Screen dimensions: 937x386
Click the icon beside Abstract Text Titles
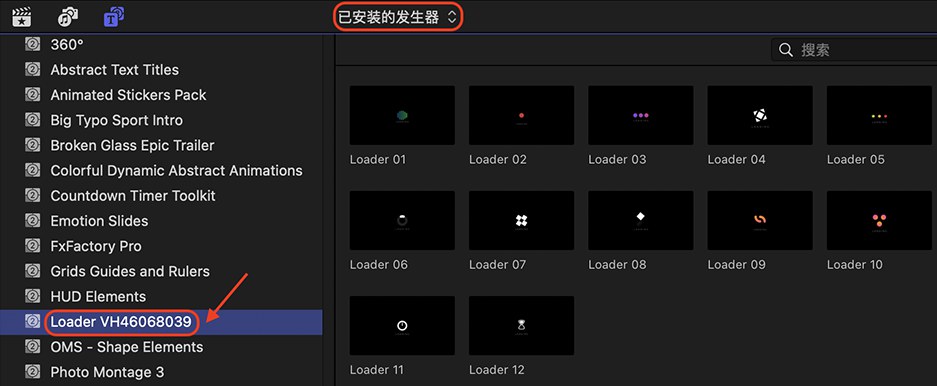point(32,69)
